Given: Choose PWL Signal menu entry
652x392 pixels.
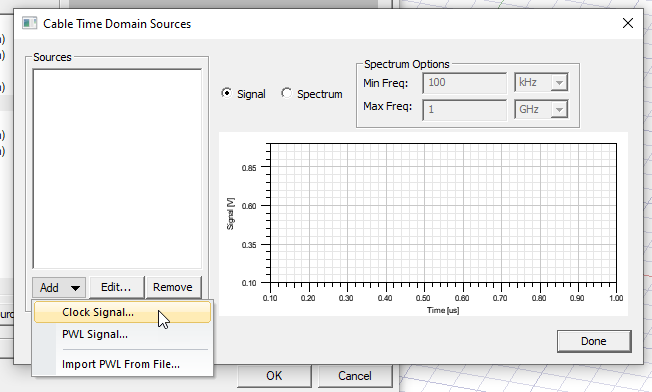Looking at the screenshot, I should tap(122, 334).
